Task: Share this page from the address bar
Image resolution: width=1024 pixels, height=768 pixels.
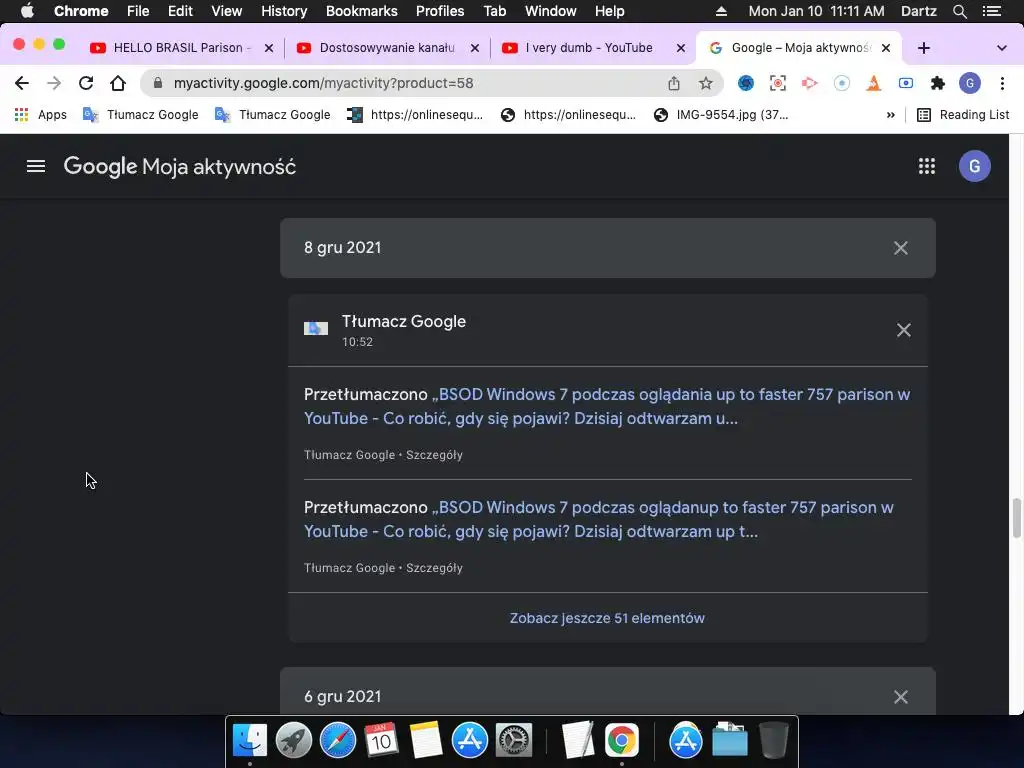Action: tap(674, 83)
